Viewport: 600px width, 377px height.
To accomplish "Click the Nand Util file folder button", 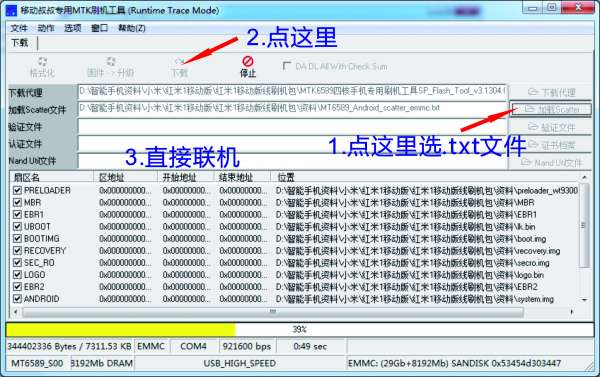I will pyautogui.click(x=550, y=163).
